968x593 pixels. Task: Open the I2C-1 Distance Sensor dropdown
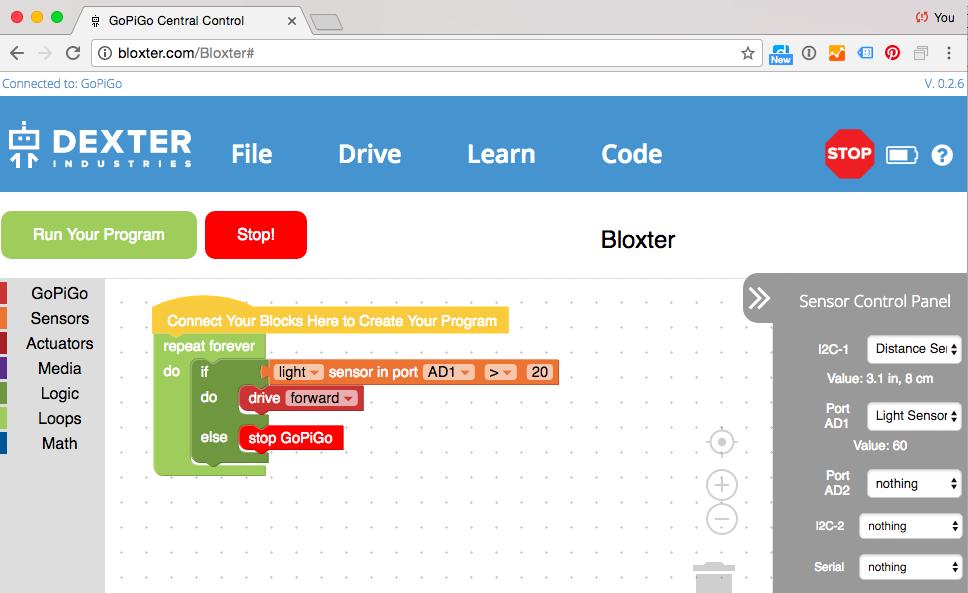point(913,349)
